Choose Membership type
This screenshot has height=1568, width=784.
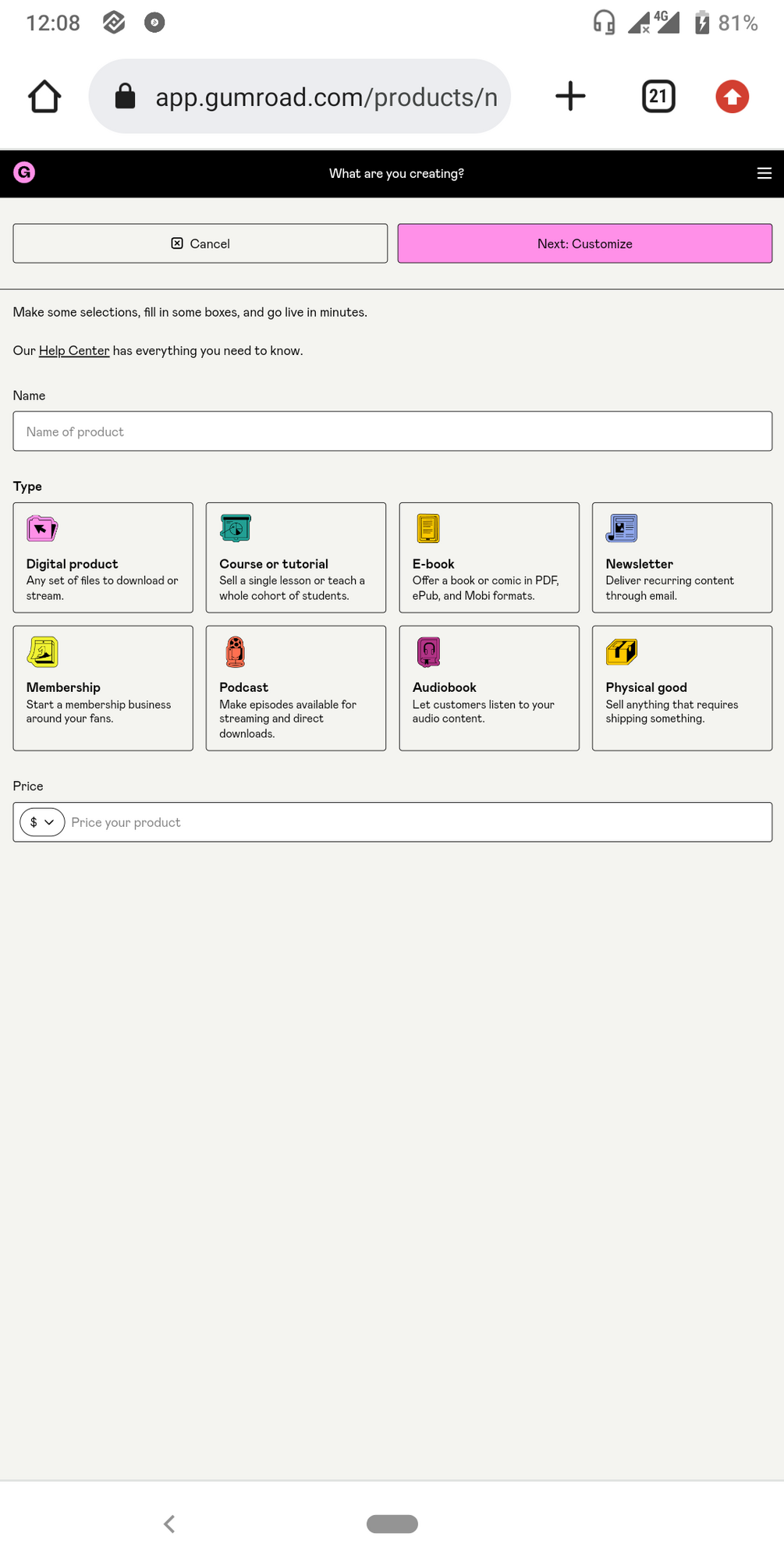[103, 688]
